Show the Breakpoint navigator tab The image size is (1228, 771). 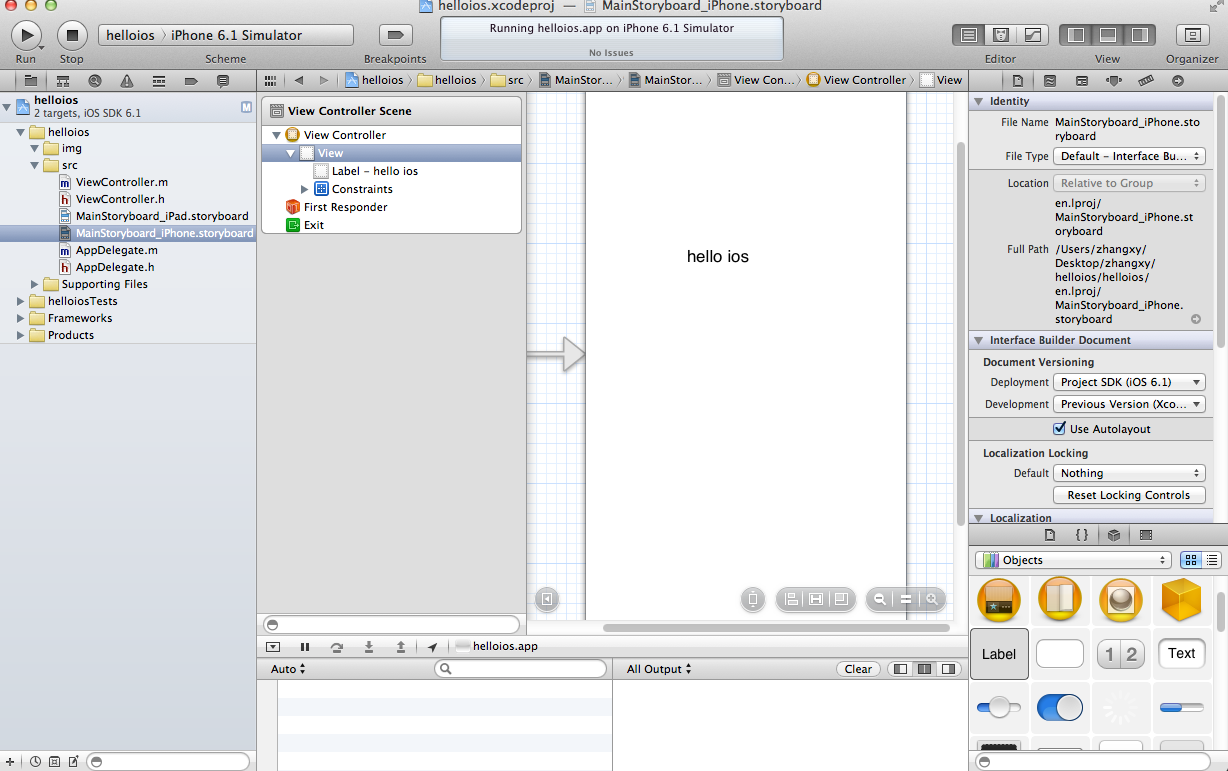pos(191,80)
